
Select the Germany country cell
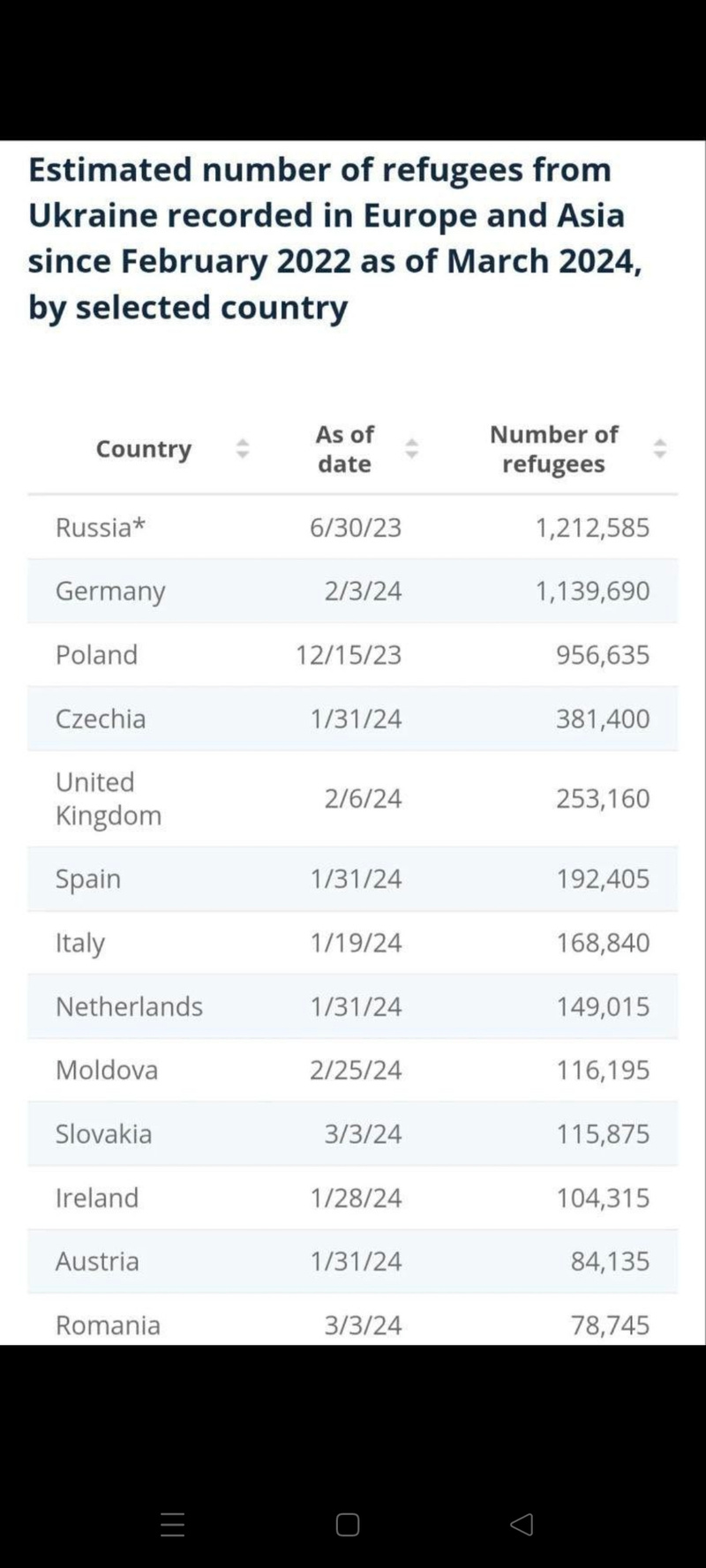click(x=110, y=591)
